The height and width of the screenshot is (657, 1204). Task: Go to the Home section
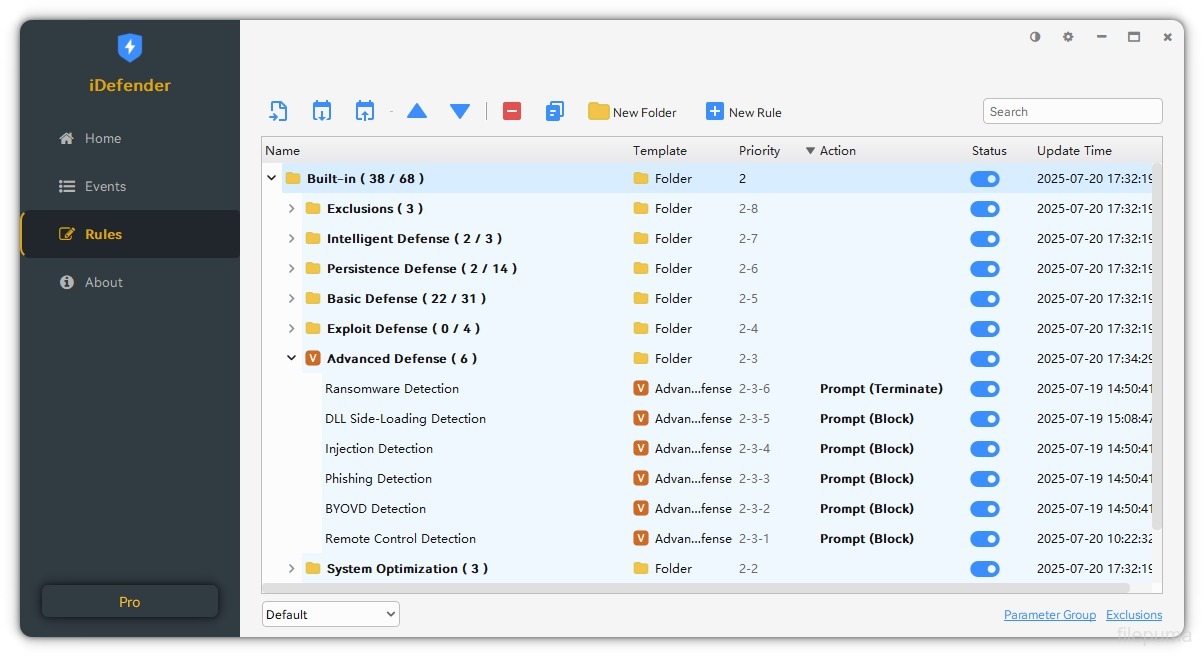click(101, 138)
